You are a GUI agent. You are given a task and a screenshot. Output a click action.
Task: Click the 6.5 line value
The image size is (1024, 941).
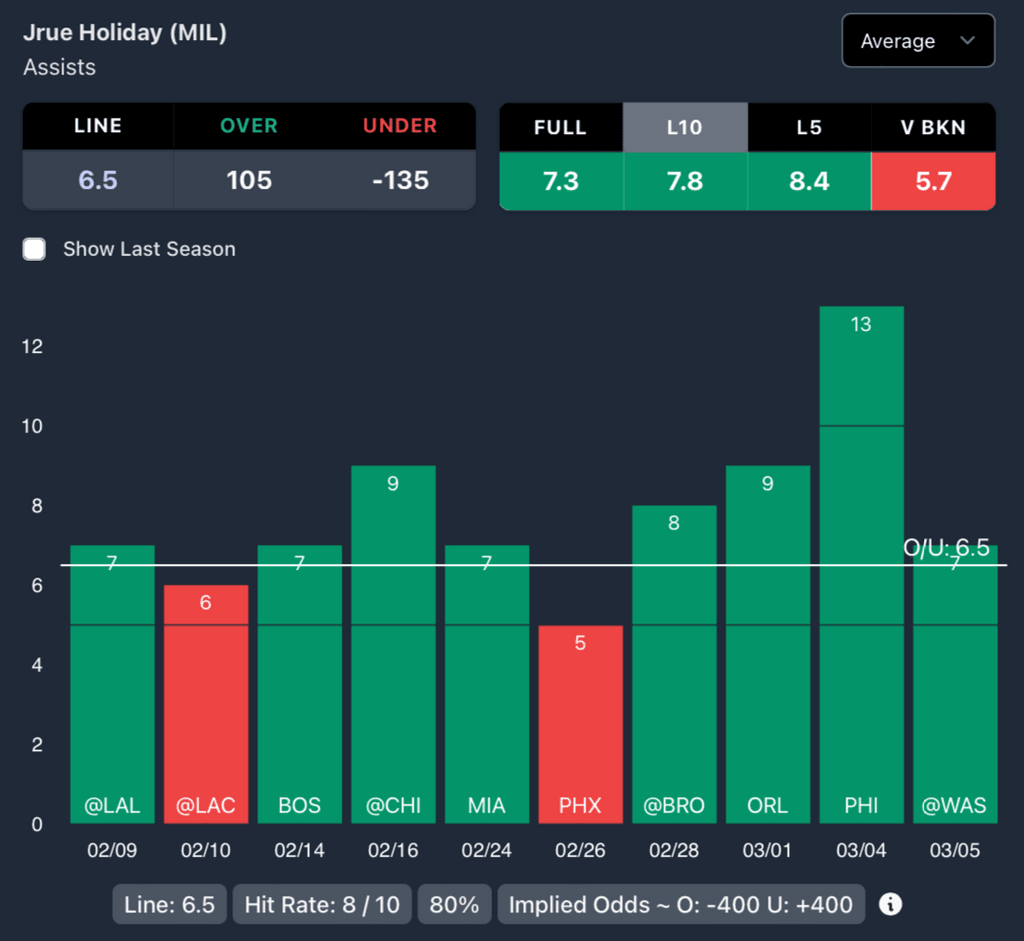(x=98, y=180)
